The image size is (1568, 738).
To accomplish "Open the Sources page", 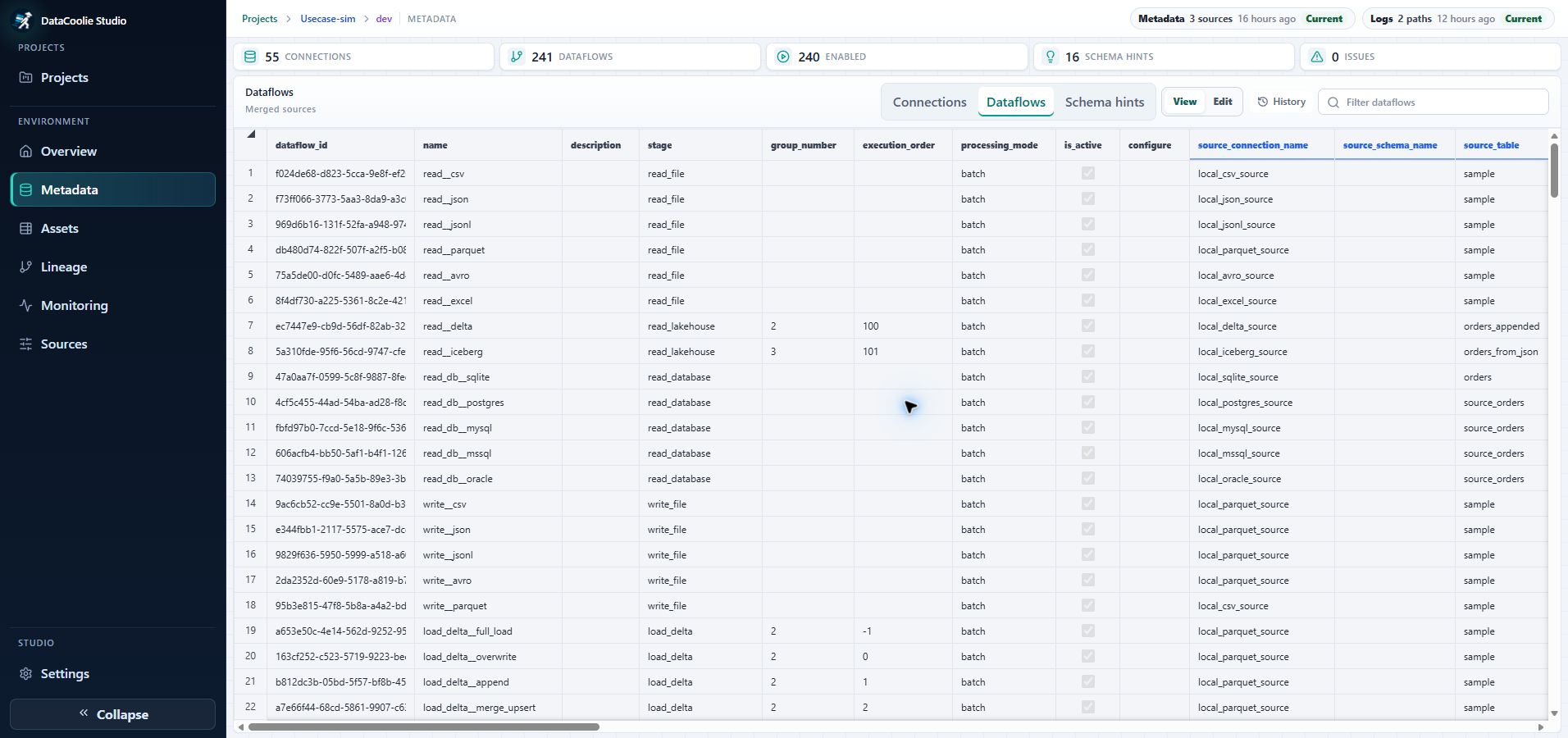I will 113,344.
